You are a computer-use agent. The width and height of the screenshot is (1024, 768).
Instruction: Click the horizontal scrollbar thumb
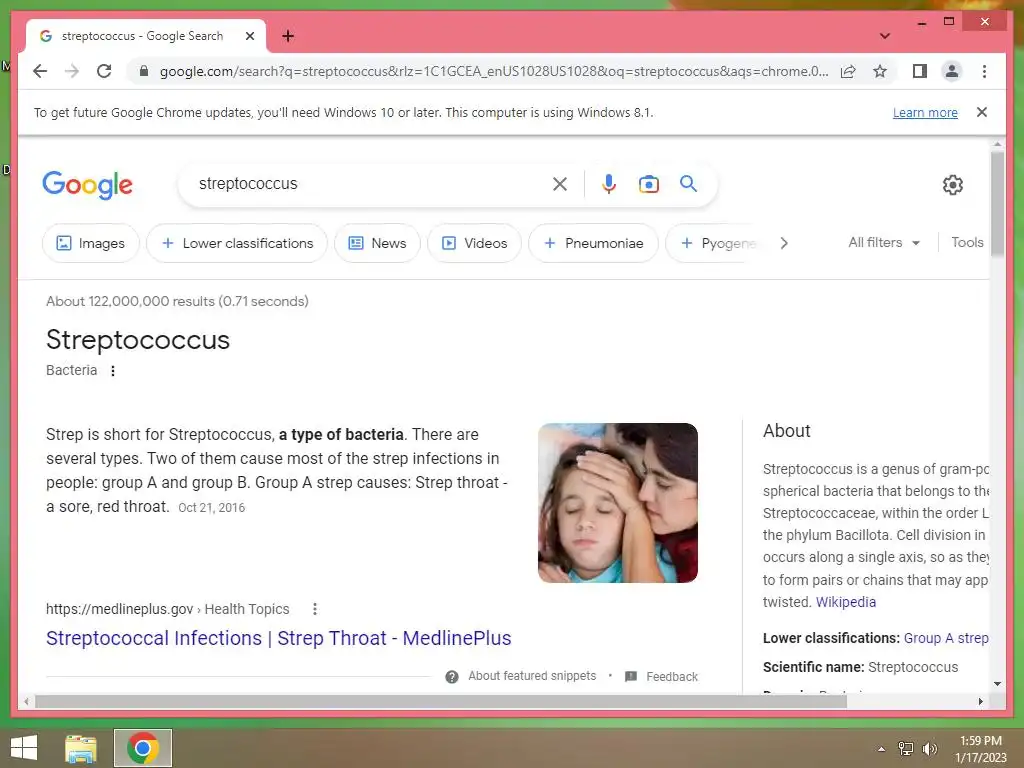coord(441,701)
